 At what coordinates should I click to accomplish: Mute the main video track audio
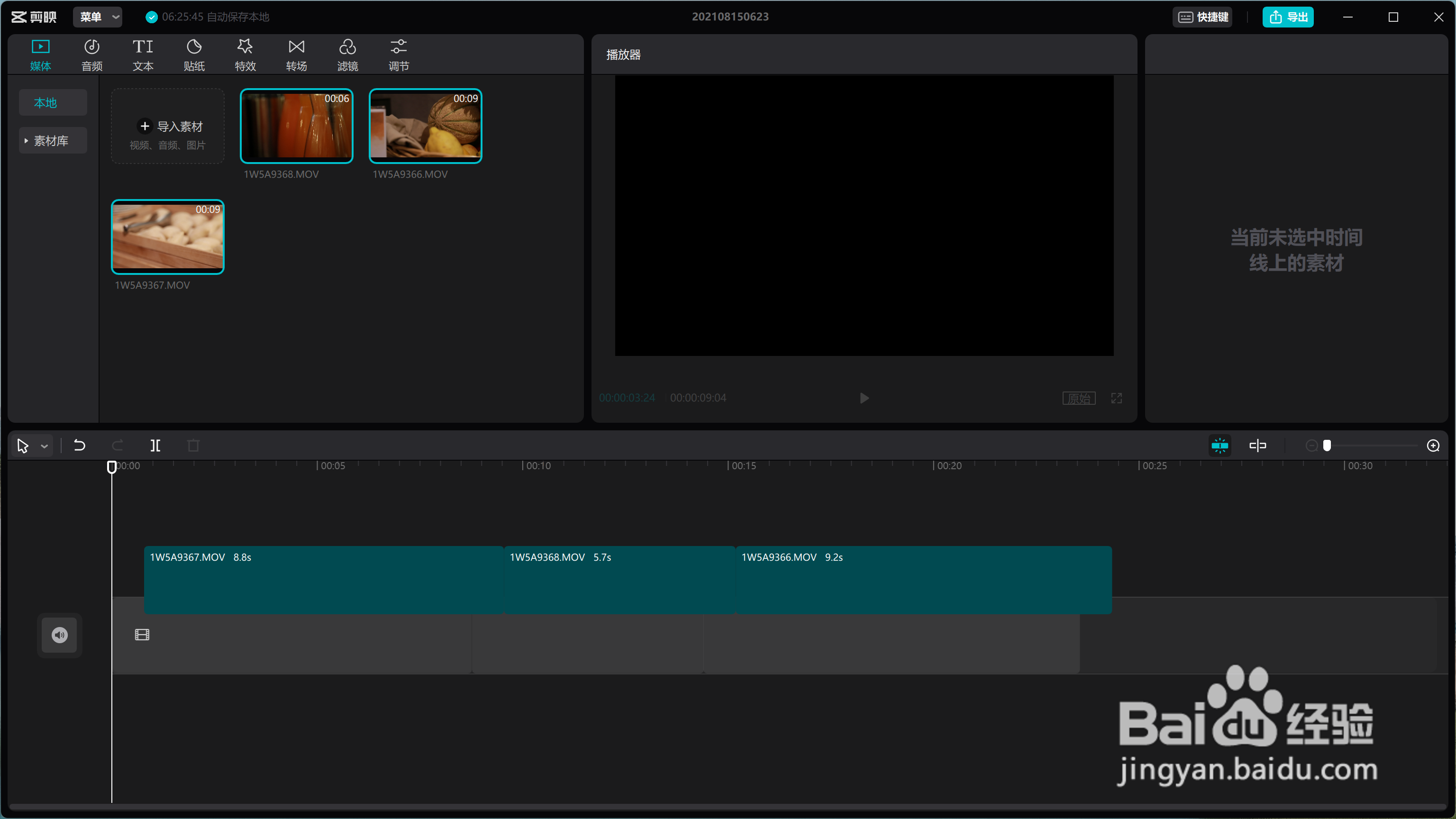[x=60, y=635]
